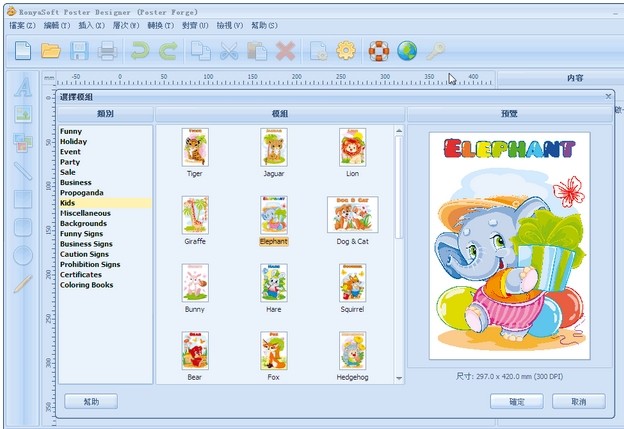The image size is (624, 429).
Task: Open the 轉換 (T) menu
Action: [161, 25]
